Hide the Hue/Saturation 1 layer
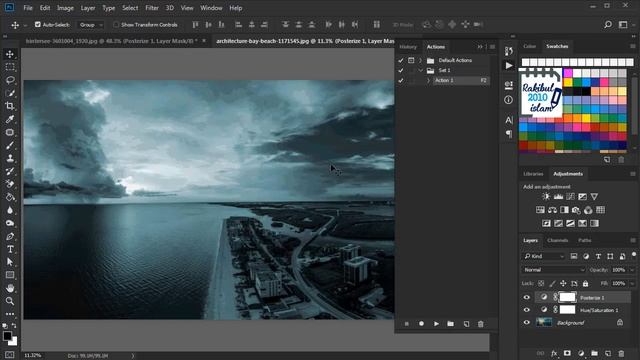Viewport: 640px width, 360px height. [x=527, y=310]
